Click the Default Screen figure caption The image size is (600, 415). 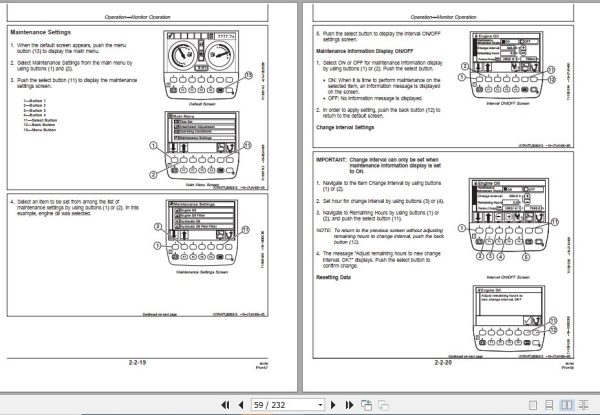202,104
